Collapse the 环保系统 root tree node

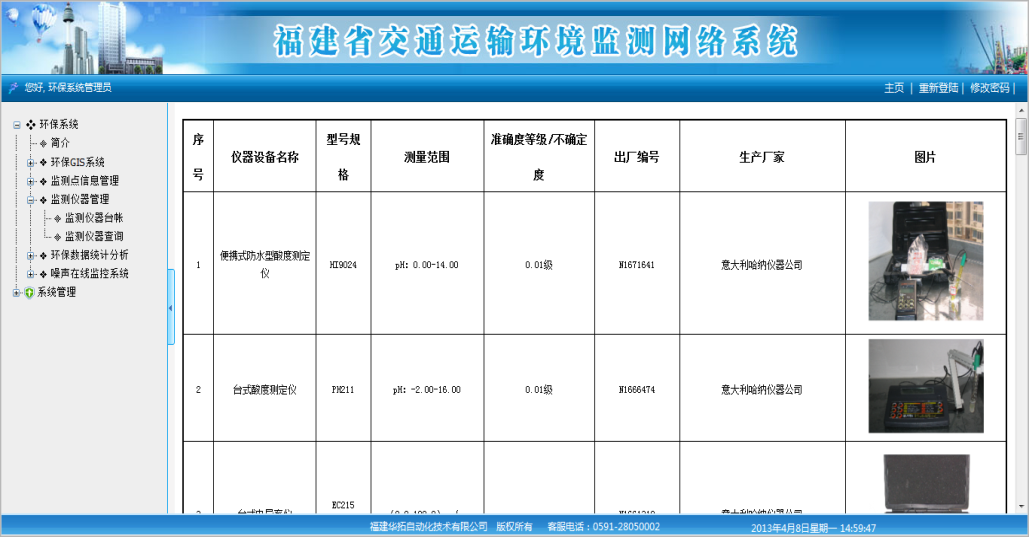pos(17,125)
